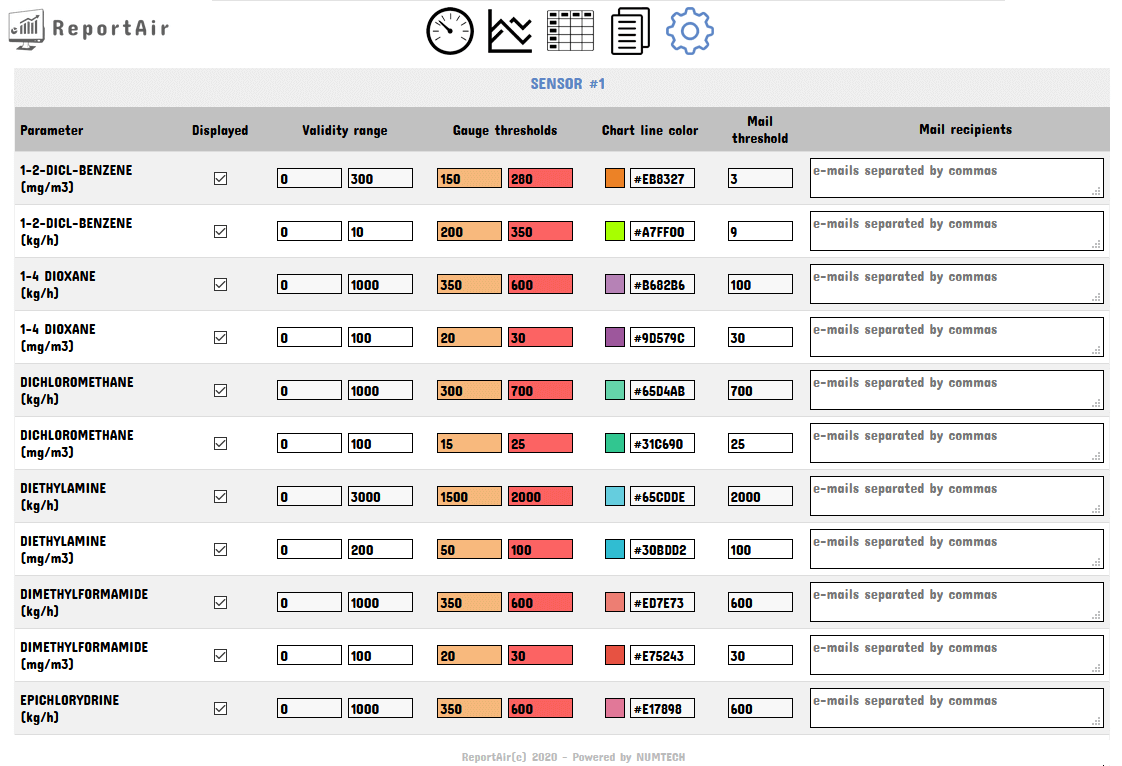Open the gauge dashboard icon

click(449, 31)
